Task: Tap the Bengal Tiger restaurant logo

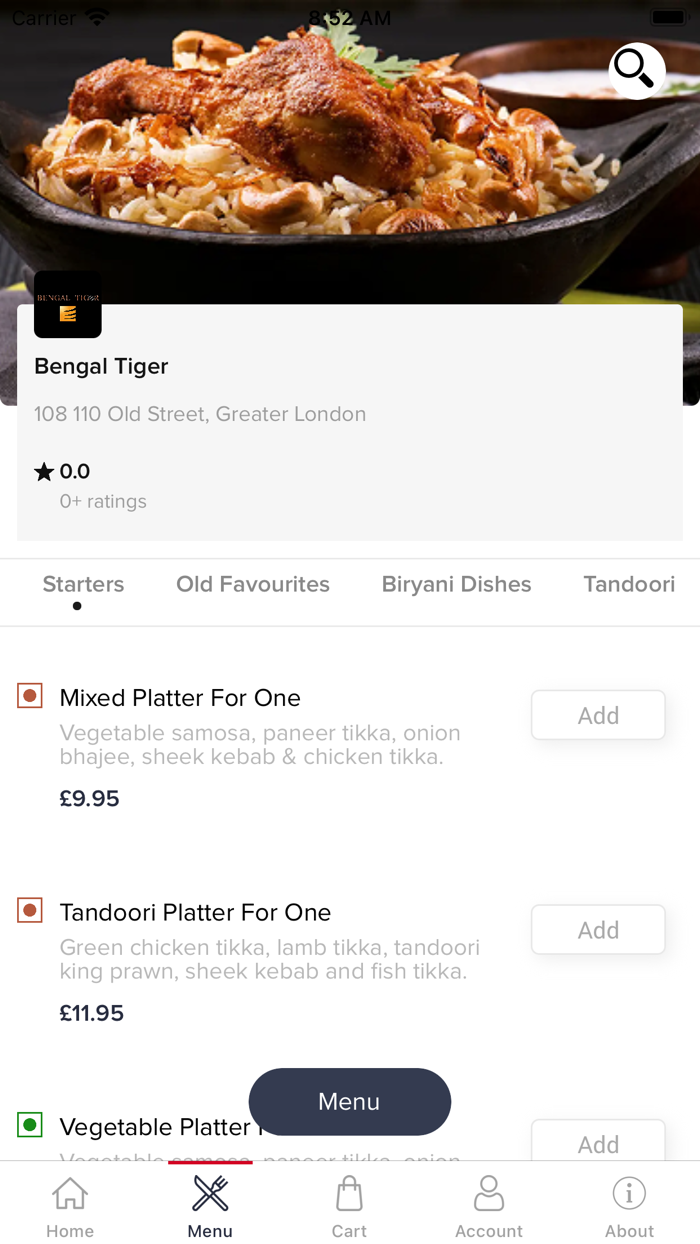Action: 67,305
